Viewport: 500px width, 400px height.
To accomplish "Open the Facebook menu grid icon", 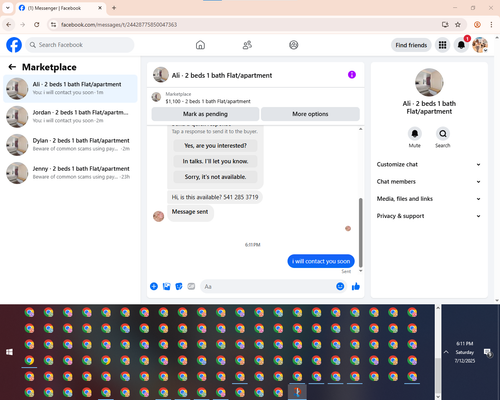I will 442,45.
